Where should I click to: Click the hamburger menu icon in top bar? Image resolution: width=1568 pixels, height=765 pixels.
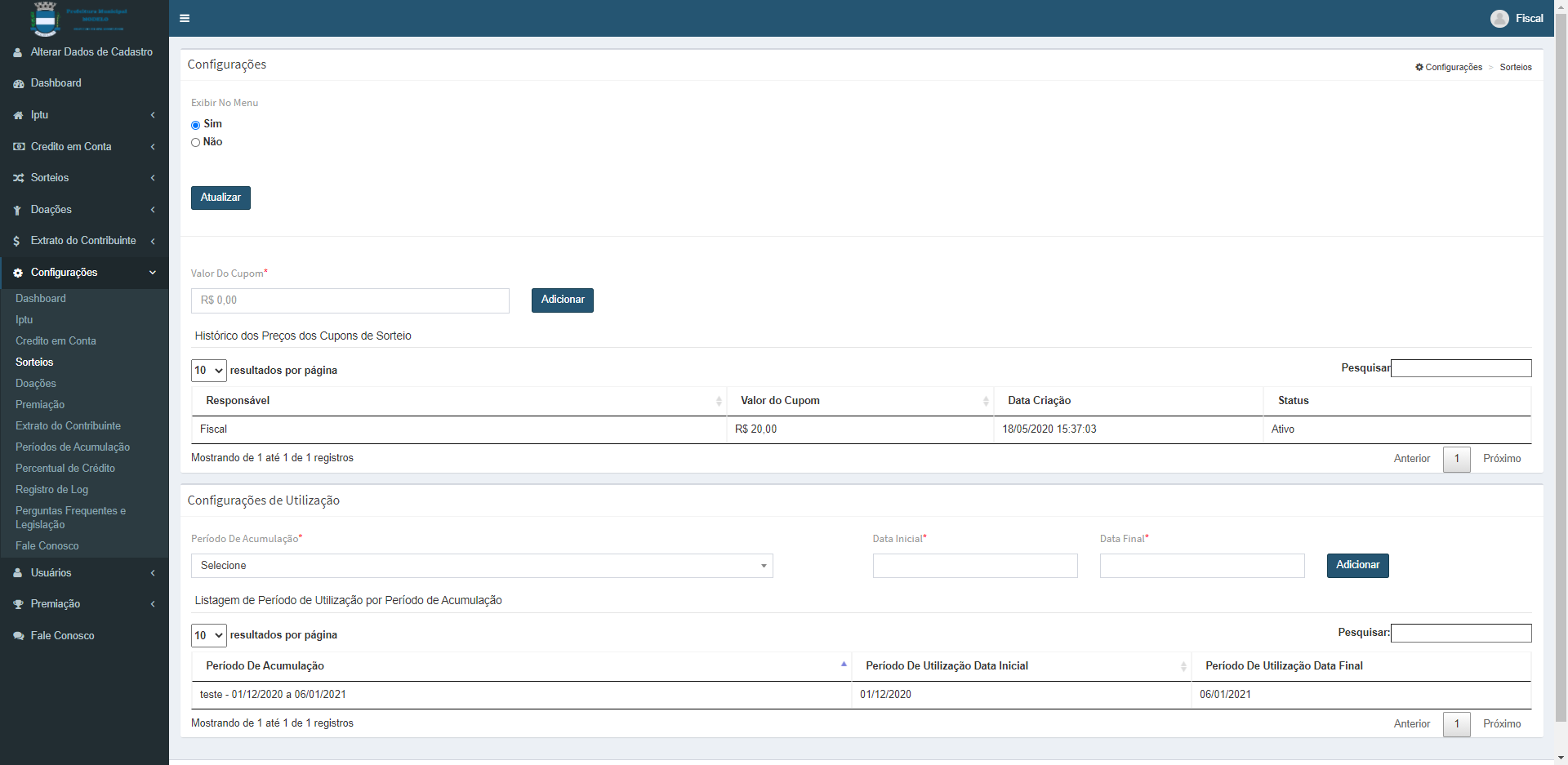pyautogui.click(x=185, y=18)
